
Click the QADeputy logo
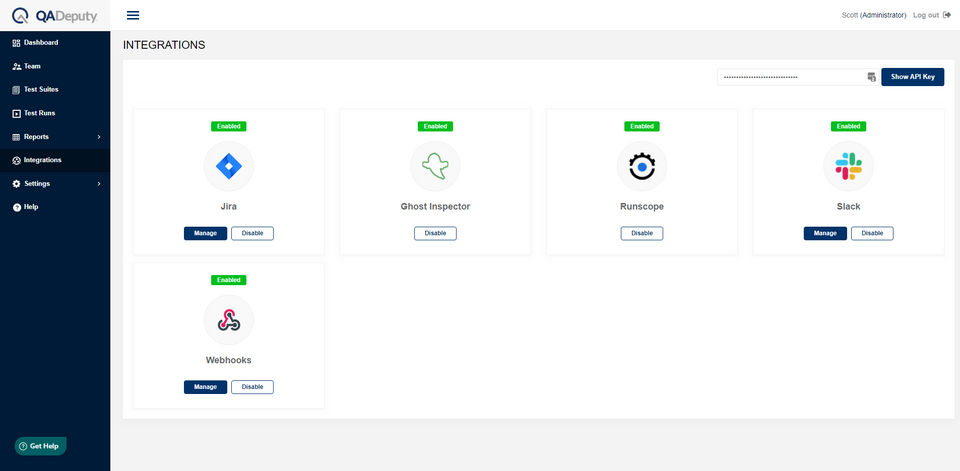pos(54,15)
